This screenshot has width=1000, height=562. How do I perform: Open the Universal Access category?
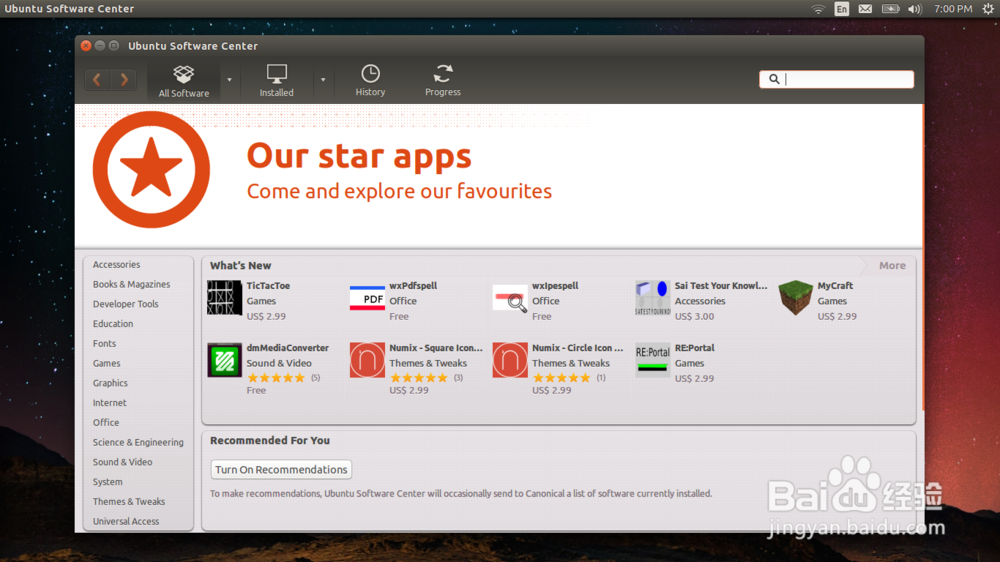126,521
